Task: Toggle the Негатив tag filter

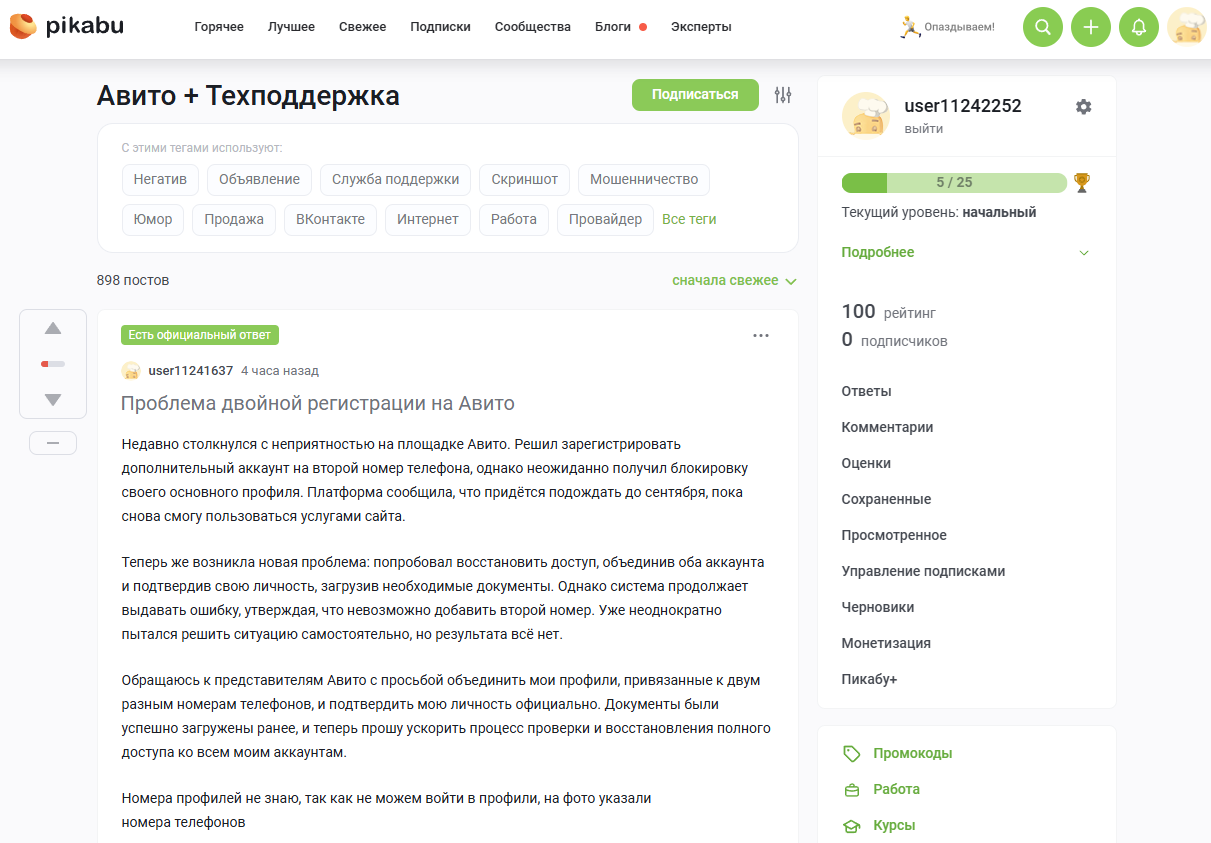Action: 160,180
